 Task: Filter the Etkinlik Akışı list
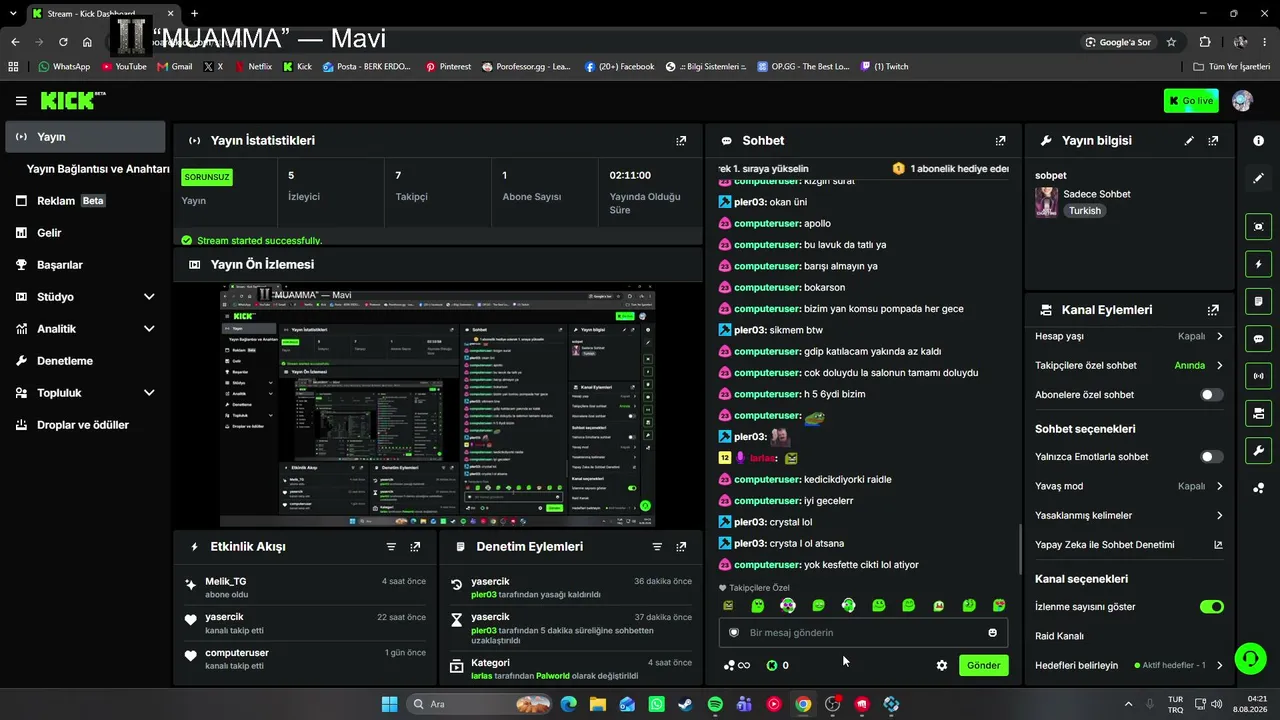[x=391, y=547]
